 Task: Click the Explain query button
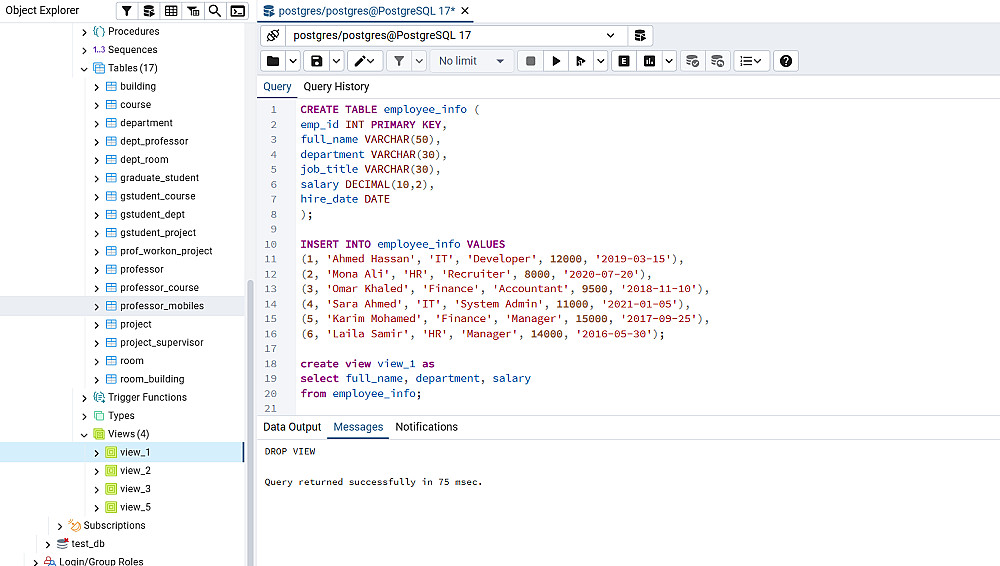[624, 61]
